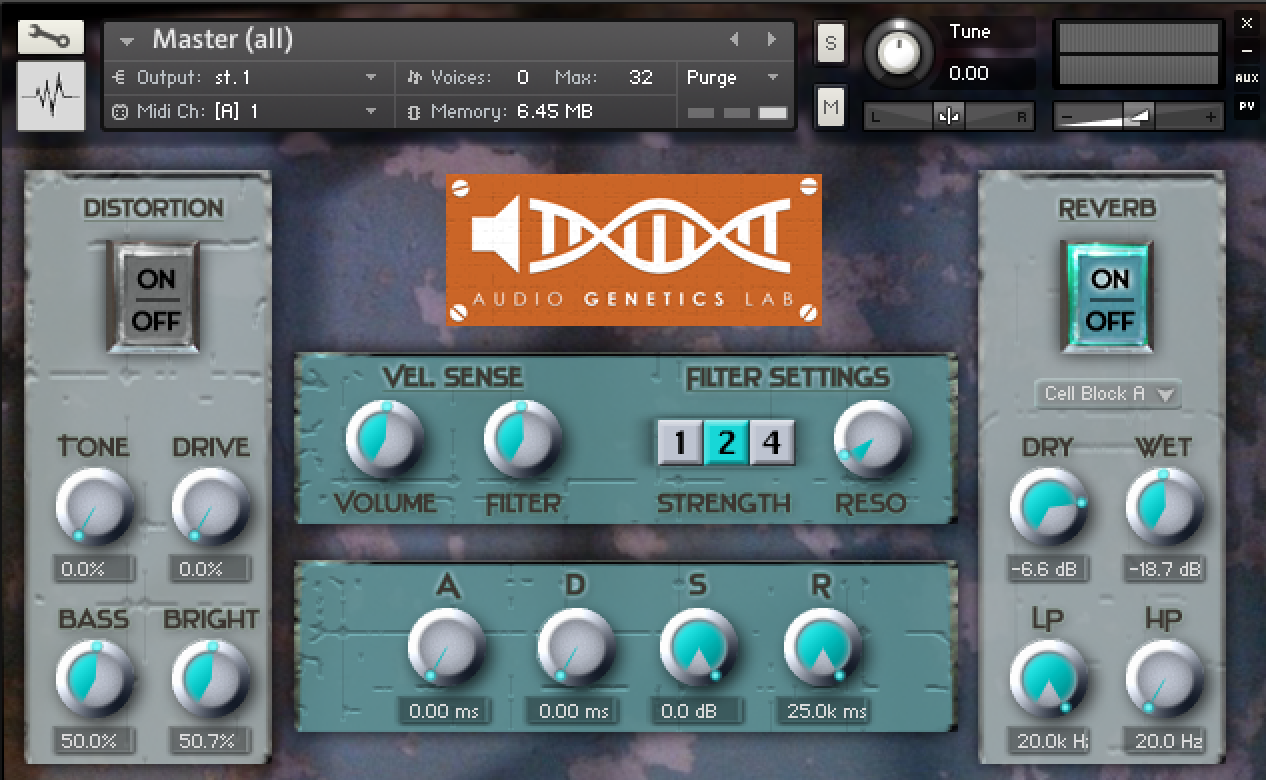This screenshot has width=1266, height=780.
Task: Click the Max voices value 32
Action: coord(641,77)
